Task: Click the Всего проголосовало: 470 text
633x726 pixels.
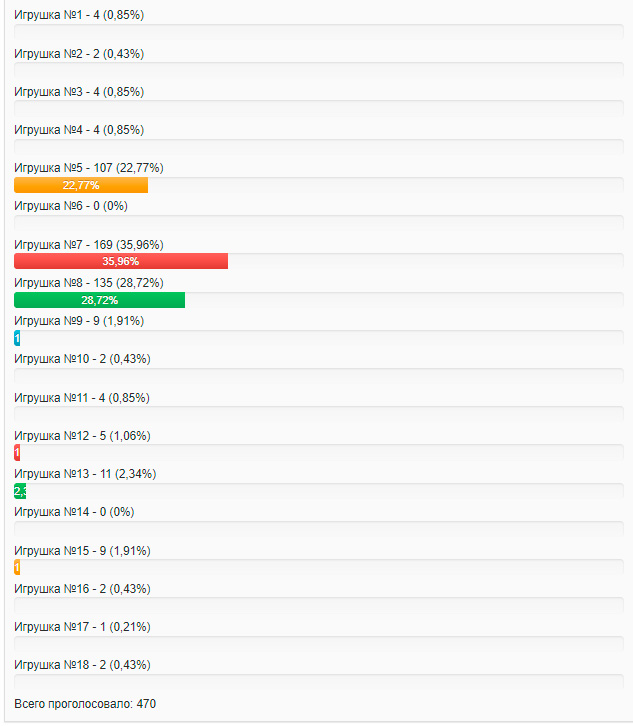Action: click(85, 704)
